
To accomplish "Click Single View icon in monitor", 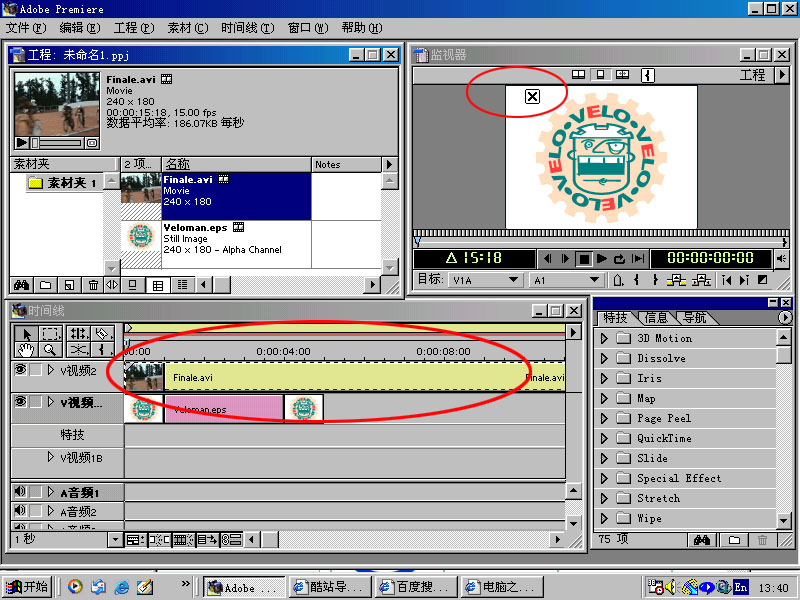I will click(601, 75).
